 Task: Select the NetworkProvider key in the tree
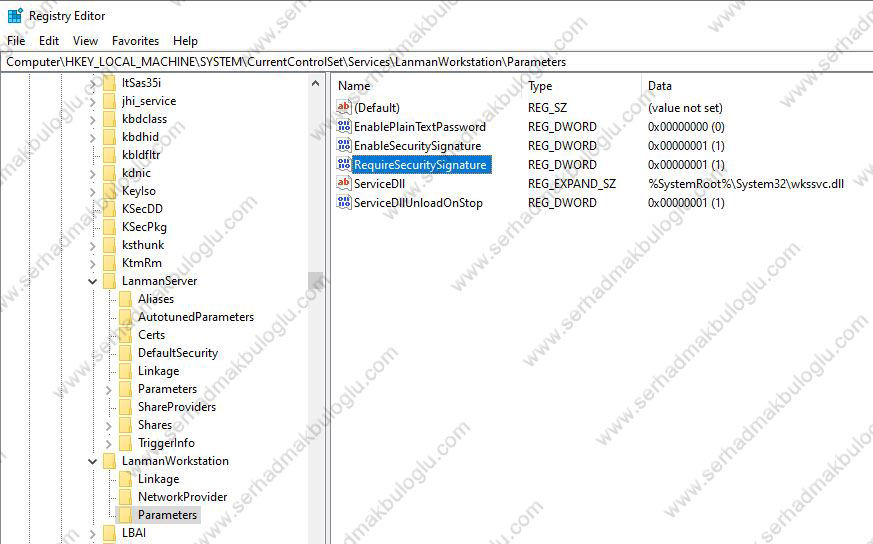coord(182,497)
